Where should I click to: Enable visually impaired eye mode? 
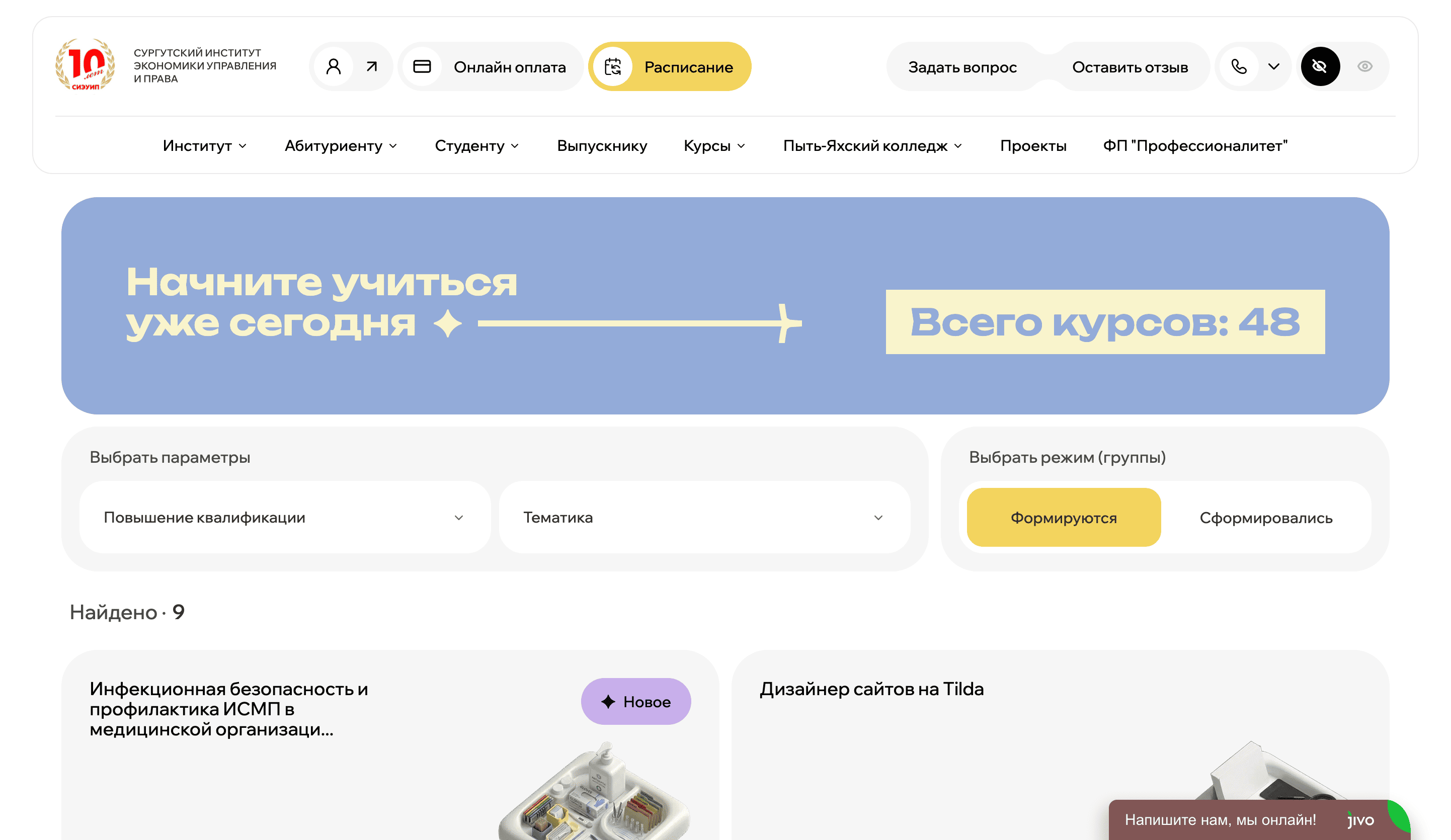[x=1364, y=67]
